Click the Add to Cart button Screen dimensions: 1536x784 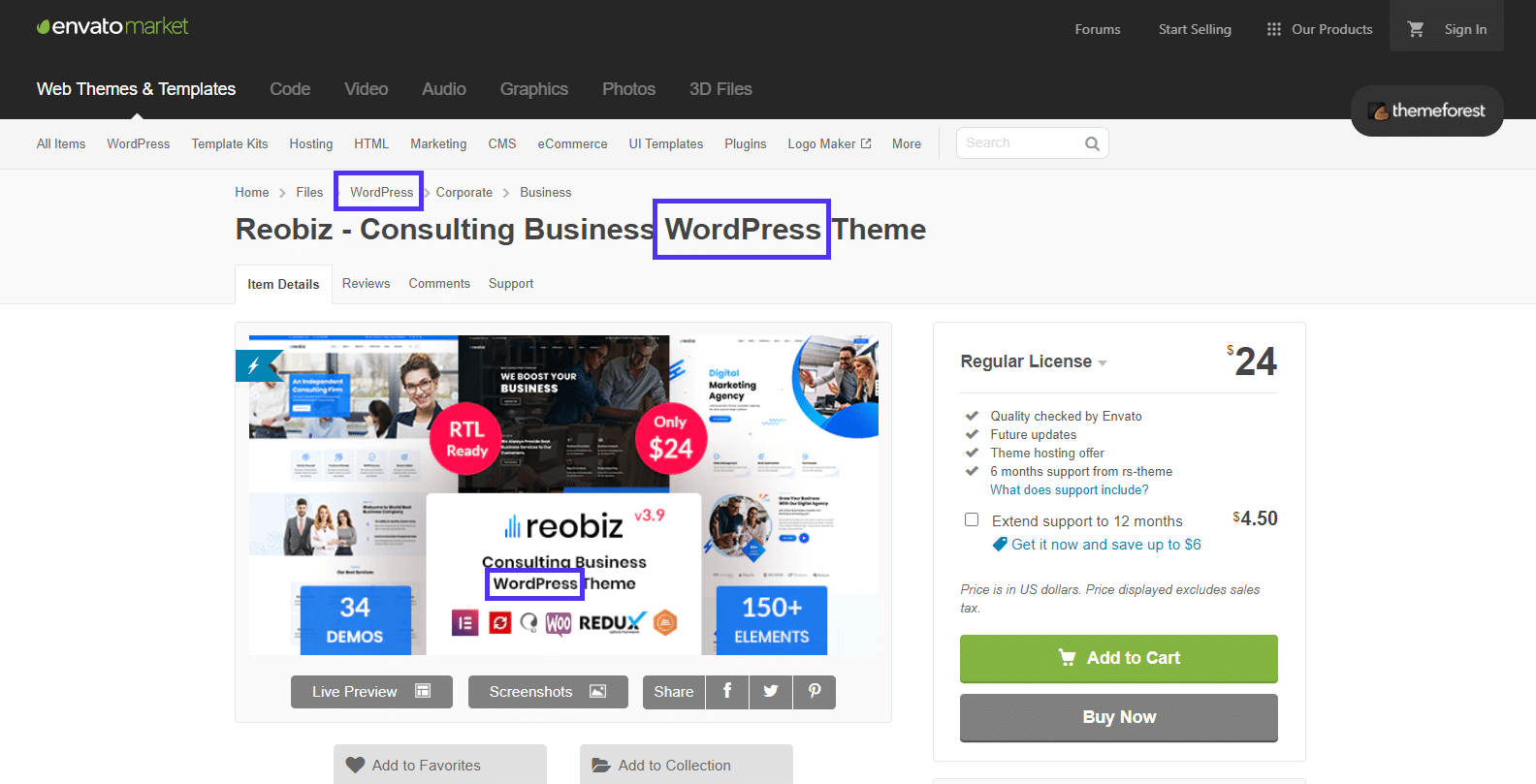(1119, 658)
